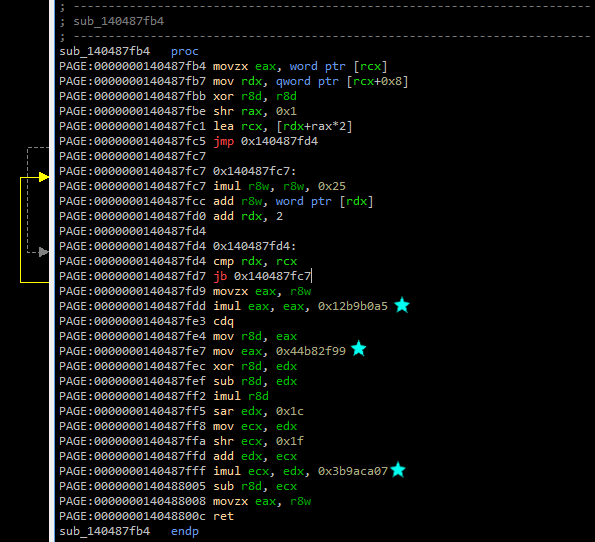Screen dimensions: 595x542
Task: Click the yellow jump arrow head at 0x140487fc7
Action: (x=44, y=177)
